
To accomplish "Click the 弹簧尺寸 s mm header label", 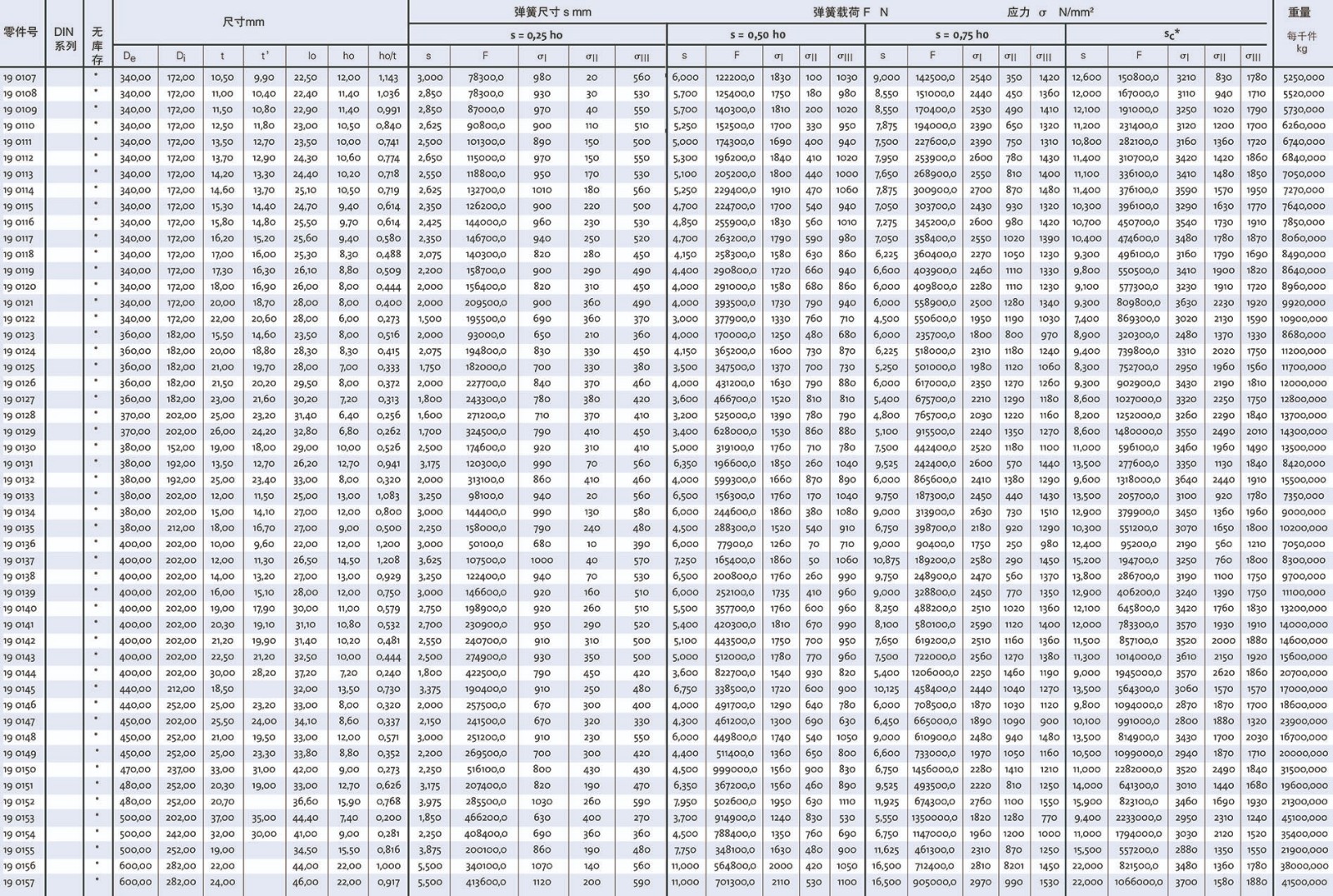I will click(552, 12).
